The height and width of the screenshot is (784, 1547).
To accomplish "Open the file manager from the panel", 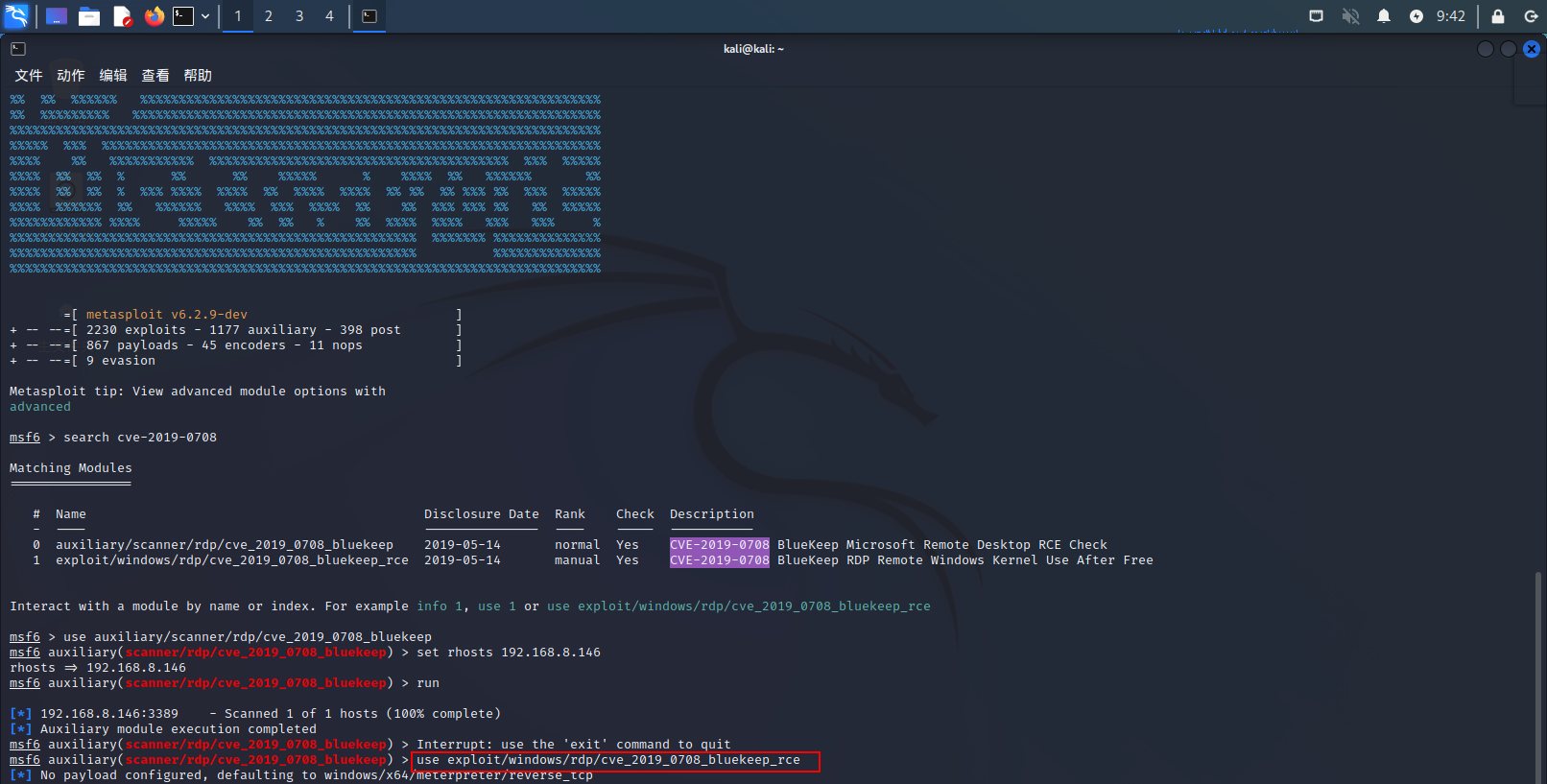I will pos(89,16).
